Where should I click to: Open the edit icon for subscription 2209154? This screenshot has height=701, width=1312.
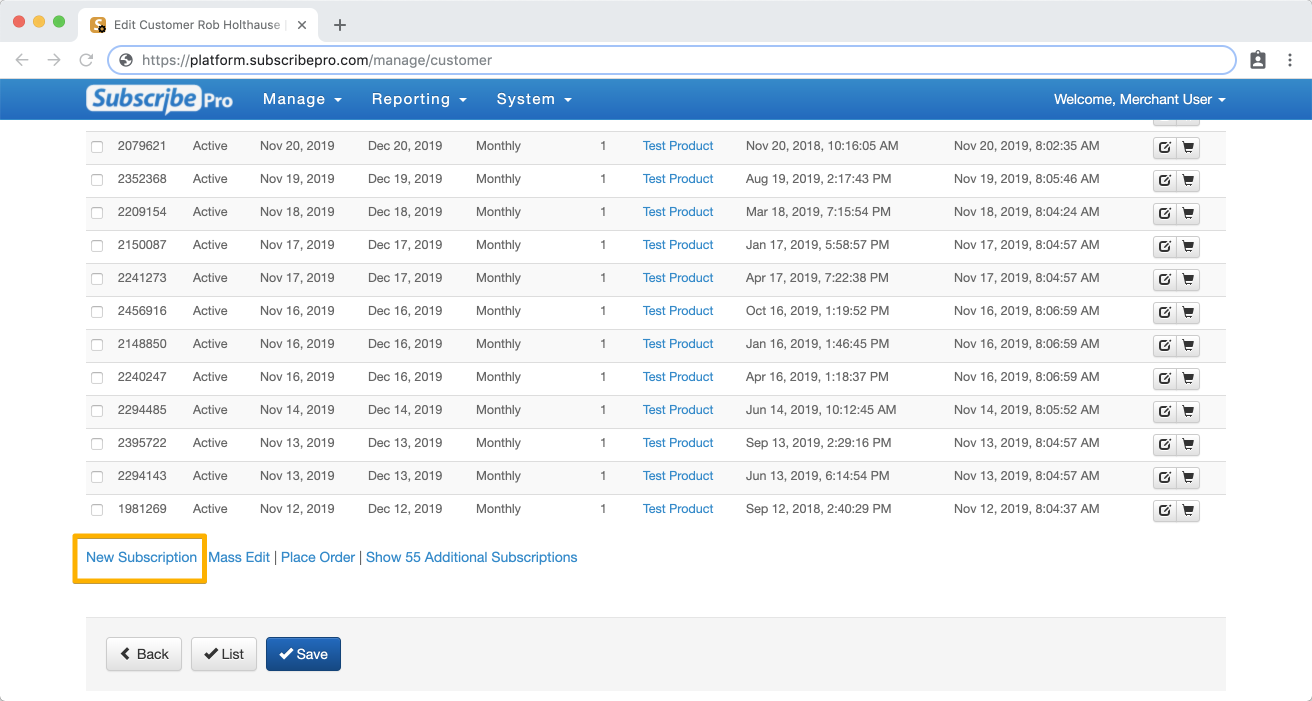pyautogui.click(x=1165, y=214)
